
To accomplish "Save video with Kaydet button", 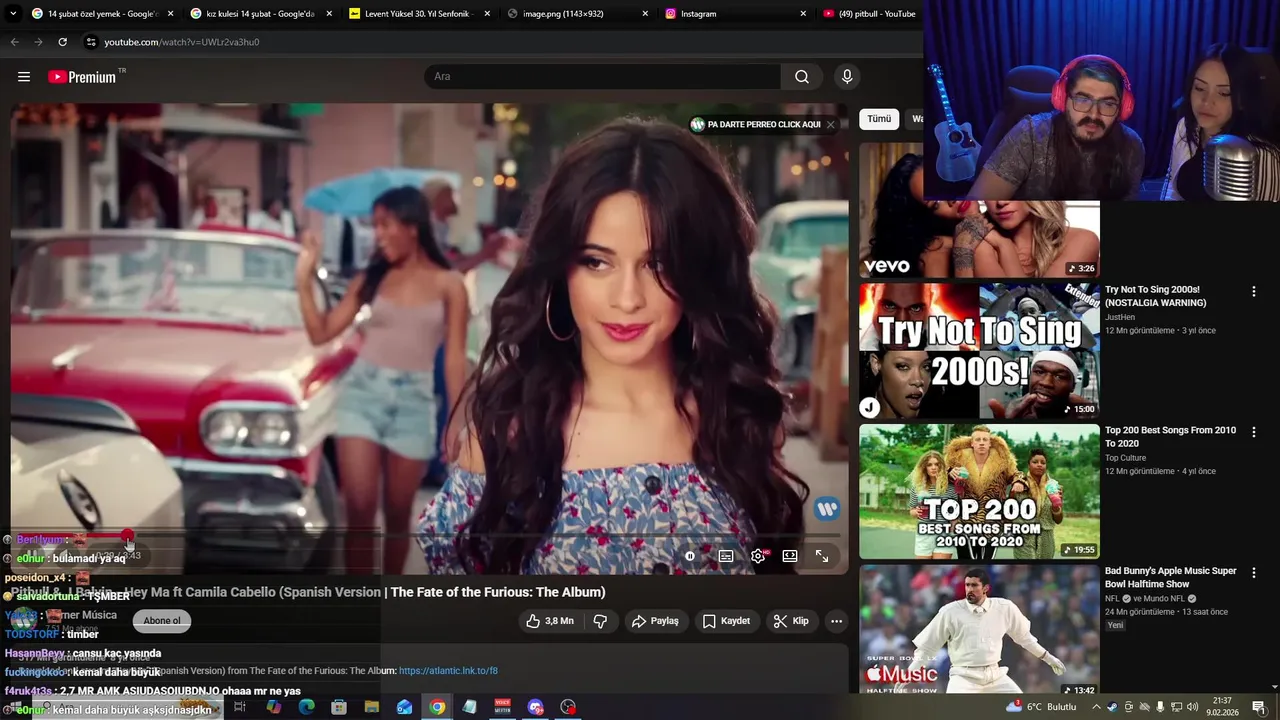I will [x=726, y=621].
